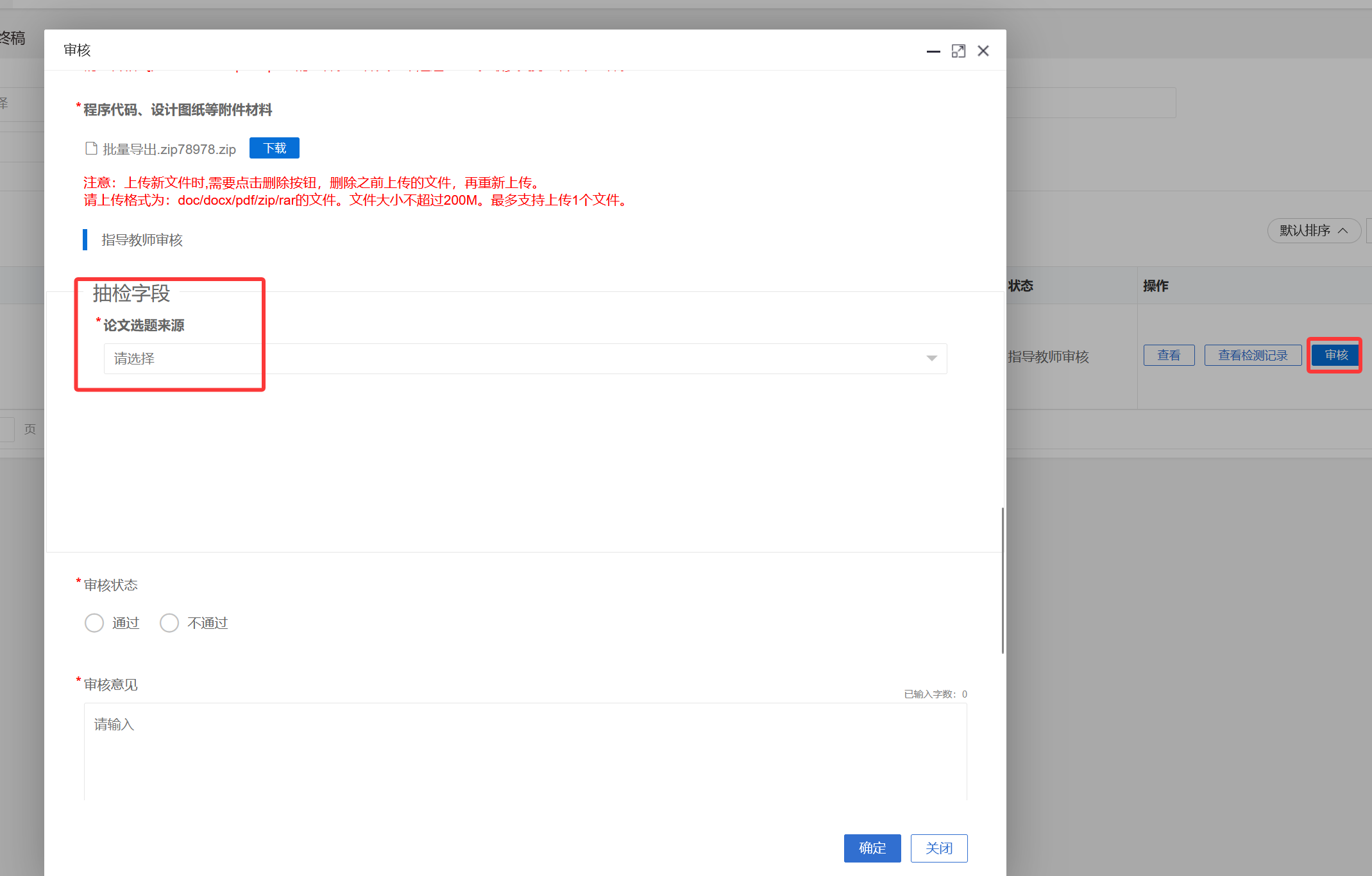
Task: Click the 批量导出.zip78978.zip file name
Action: (169, 150)
